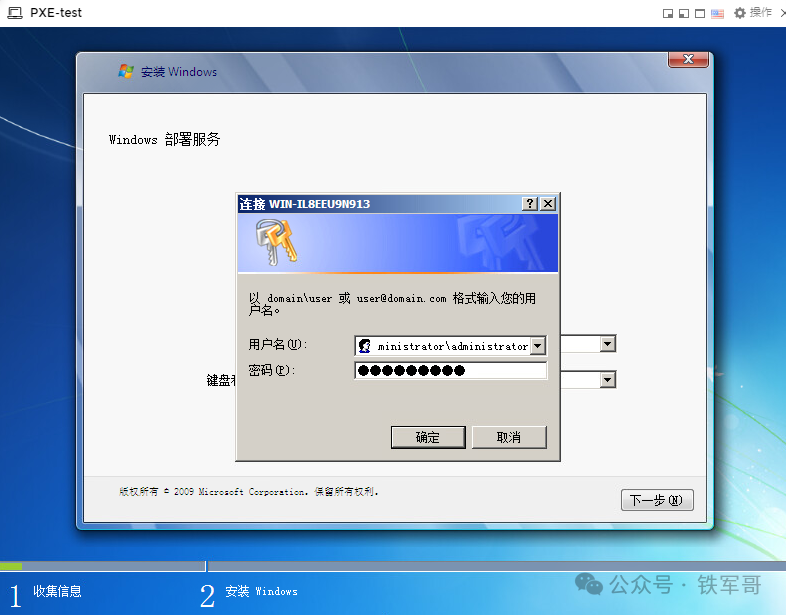Close the 连接 WIN-IL8EEU9N913 dialog
The width and height of the screenshot is (786, 615).
click(x=548, y=203)
